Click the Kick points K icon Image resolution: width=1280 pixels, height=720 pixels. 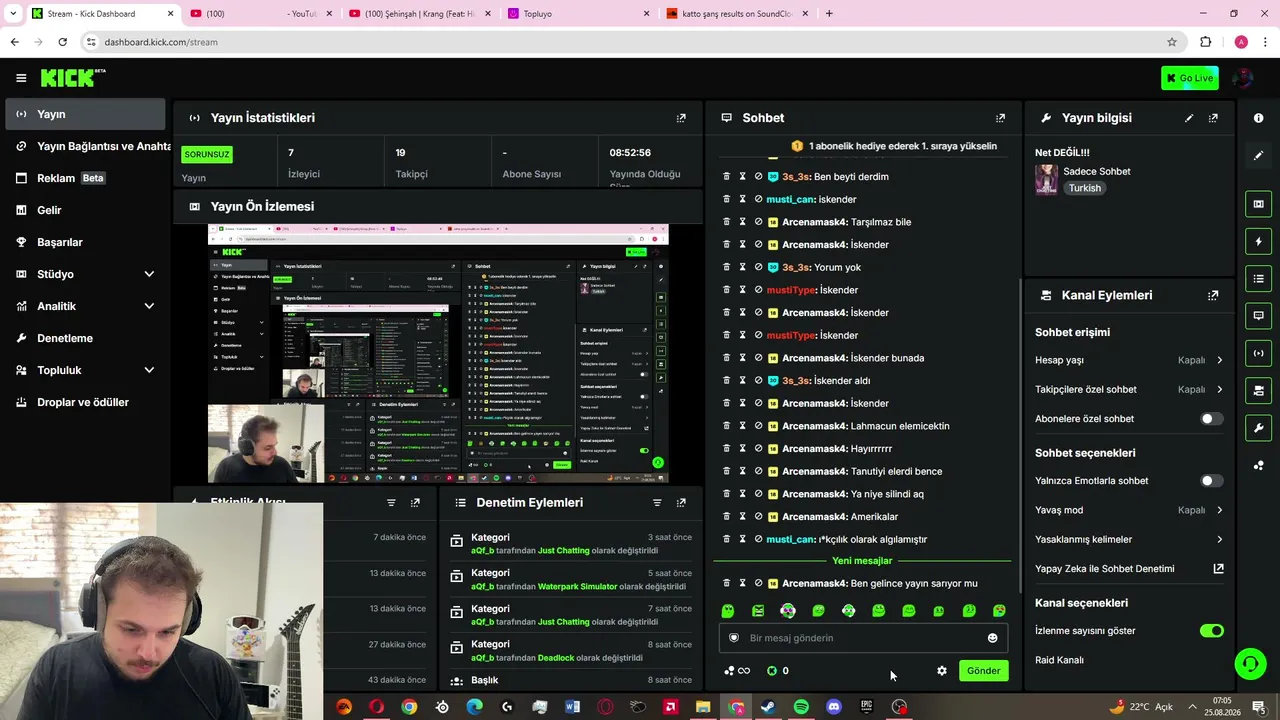771,671
